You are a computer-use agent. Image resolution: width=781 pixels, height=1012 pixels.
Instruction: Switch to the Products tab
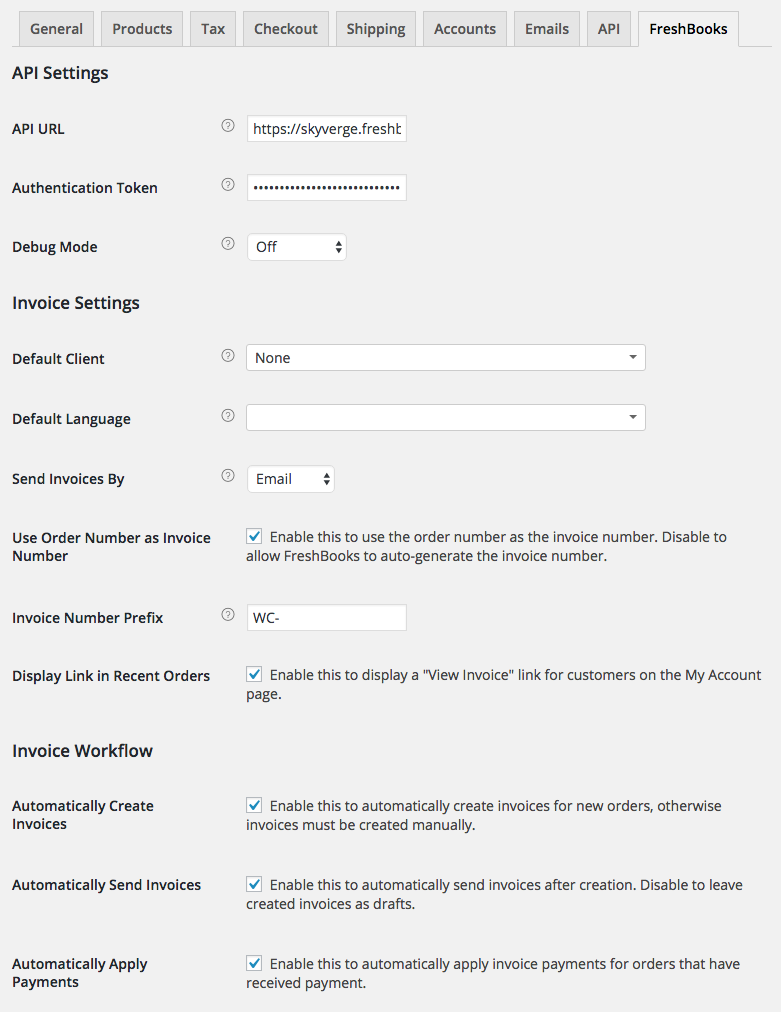[142, 29]
